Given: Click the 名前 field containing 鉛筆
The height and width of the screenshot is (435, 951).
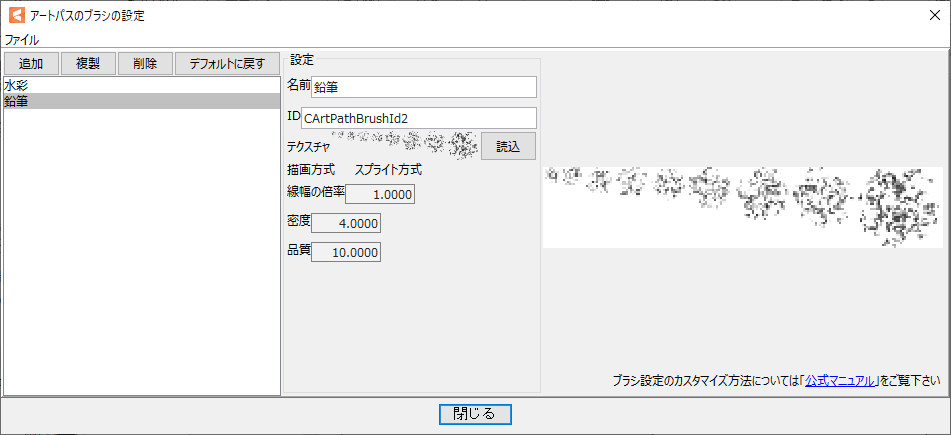Looking at the screenshot, I should coord(424,87).
